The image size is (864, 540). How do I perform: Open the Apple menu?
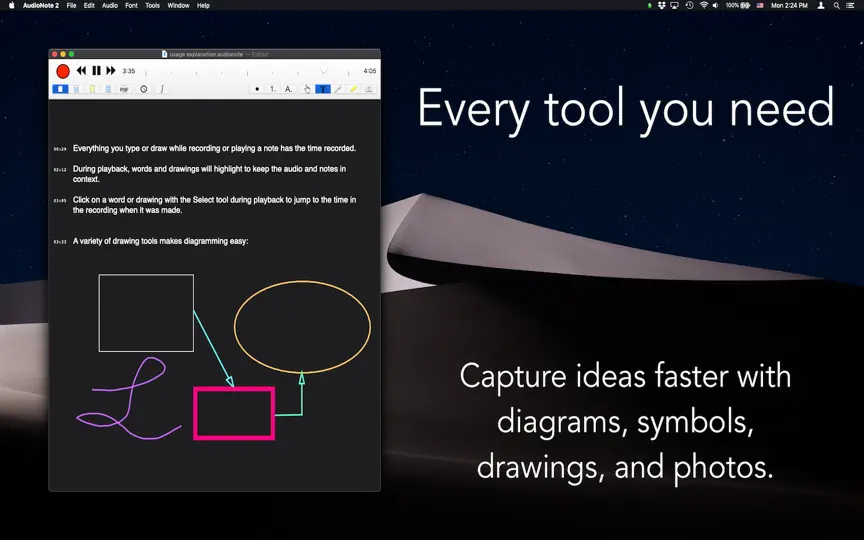(12, 6)
